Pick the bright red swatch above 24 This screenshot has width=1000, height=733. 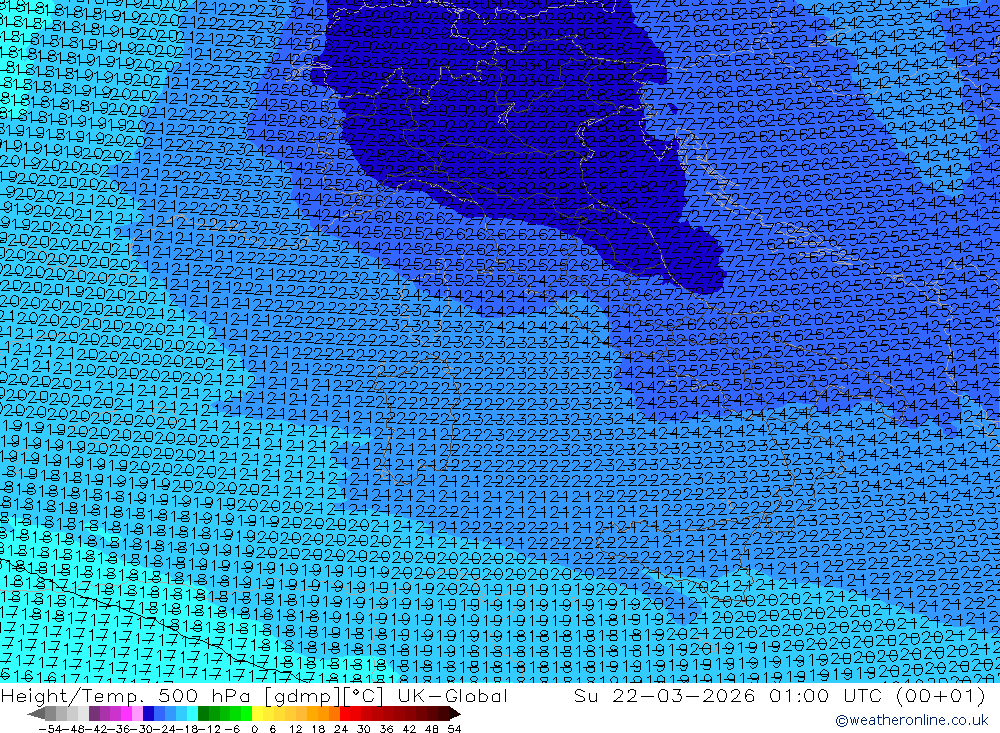click(x=345, y=714)
